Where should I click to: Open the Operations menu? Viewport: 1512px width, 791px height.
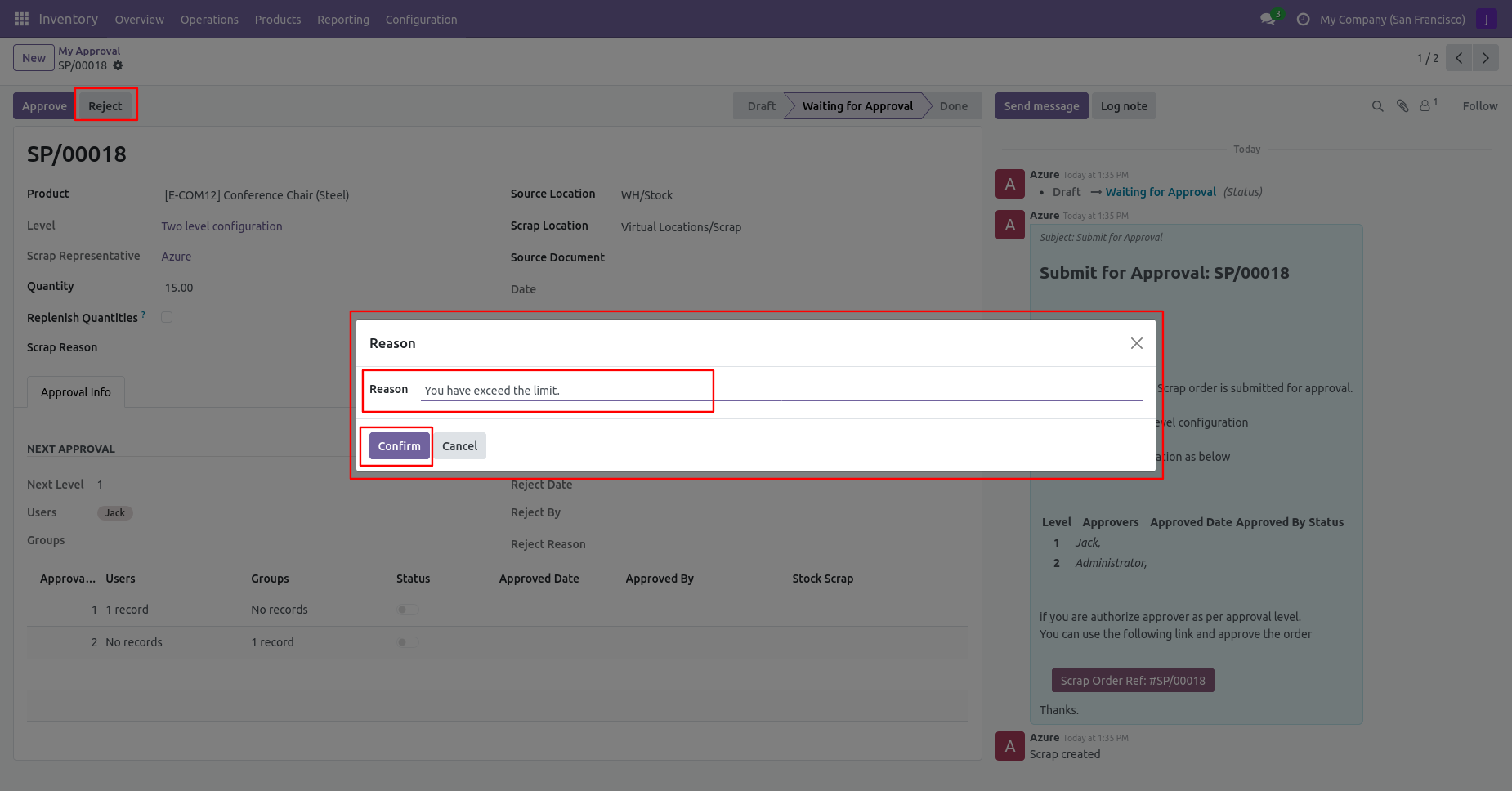click(209, 20)
